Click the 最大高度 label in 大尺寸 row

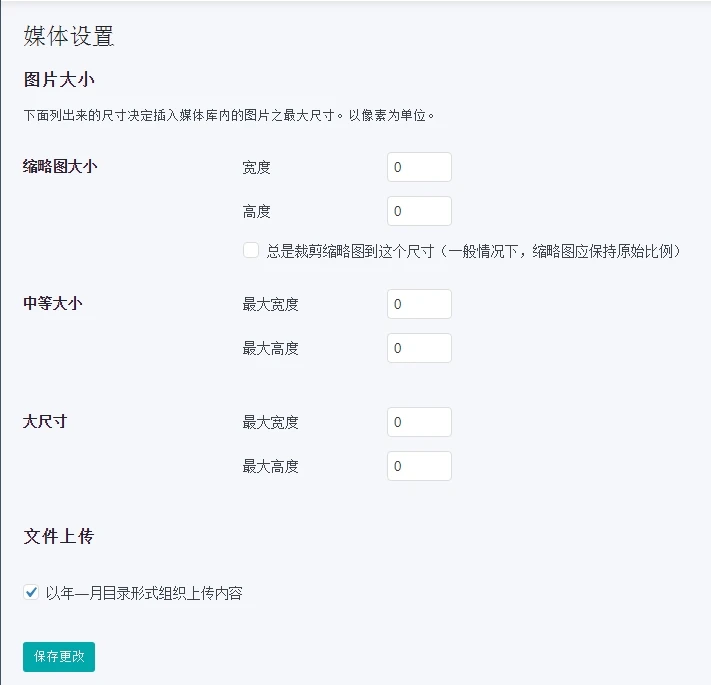click(x=270, y=467)
